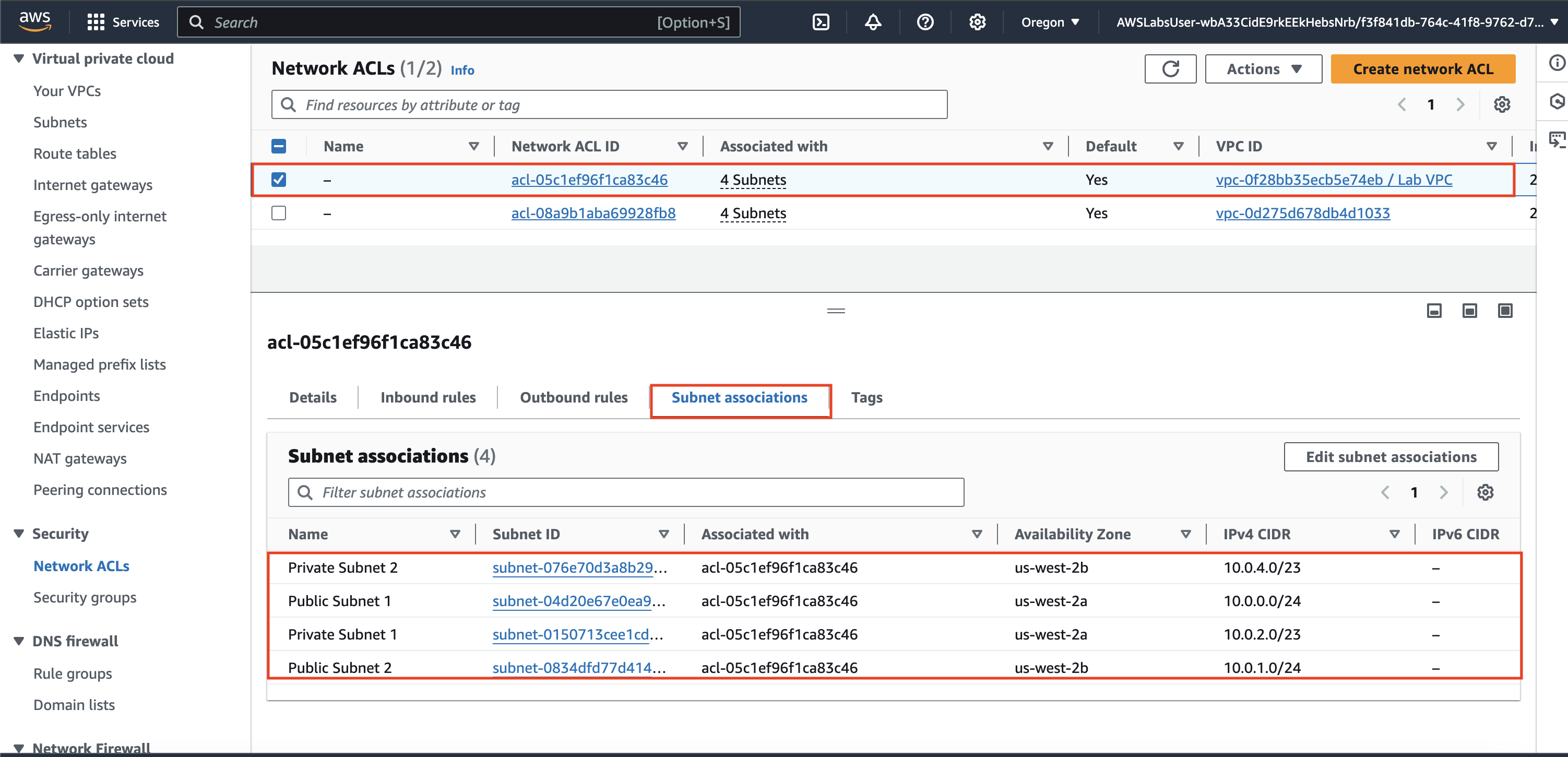
Task: Collapse the Virtual private cloud section
Action: (x=19, y=58)
